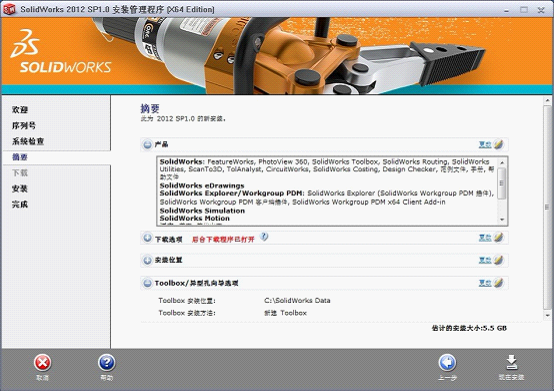Select 欢迎 step in sidebar
Screen dimensions: 554x391
tap(20, 110)
